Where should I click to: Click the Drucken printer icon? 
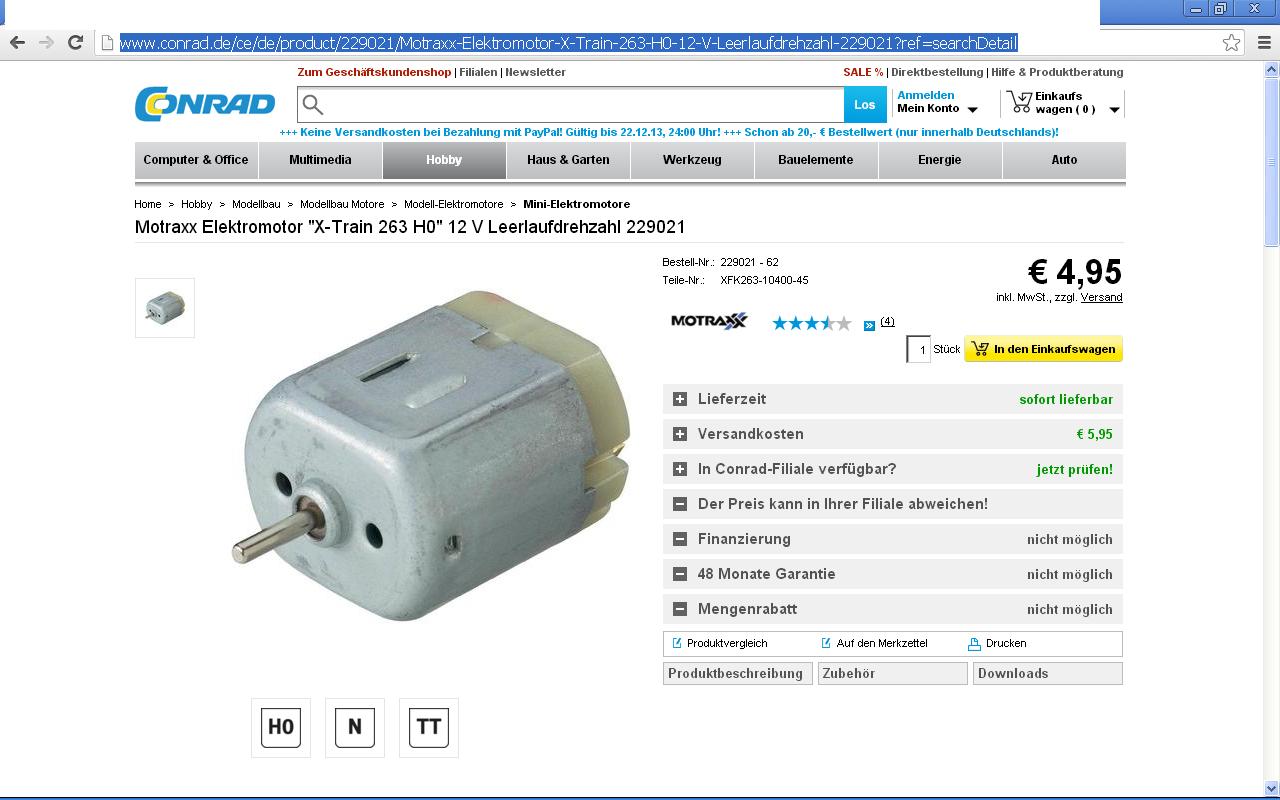(x=974, y=644)
